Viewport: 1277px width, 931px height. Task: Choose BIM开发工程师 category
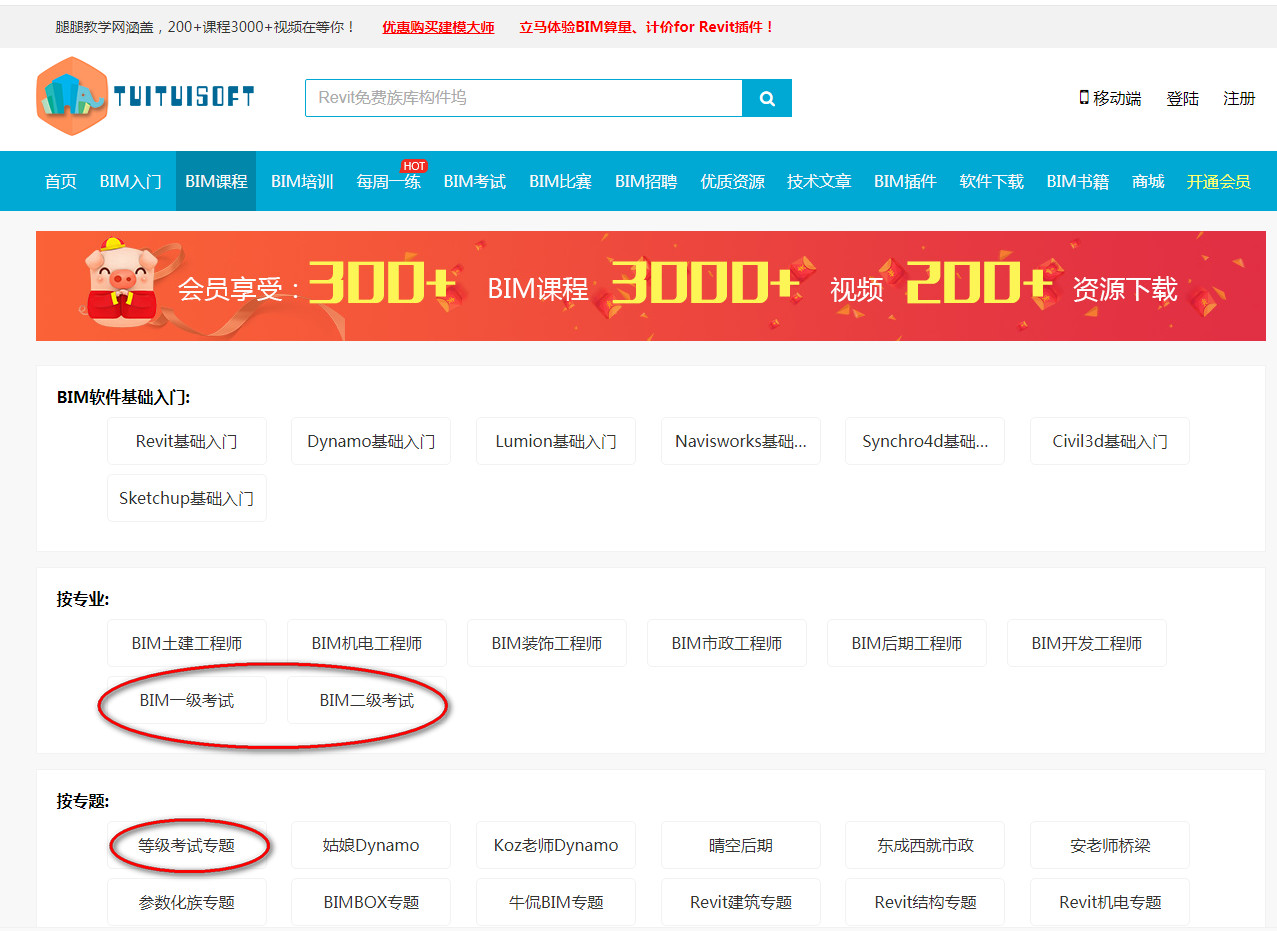click(1087, 643)
